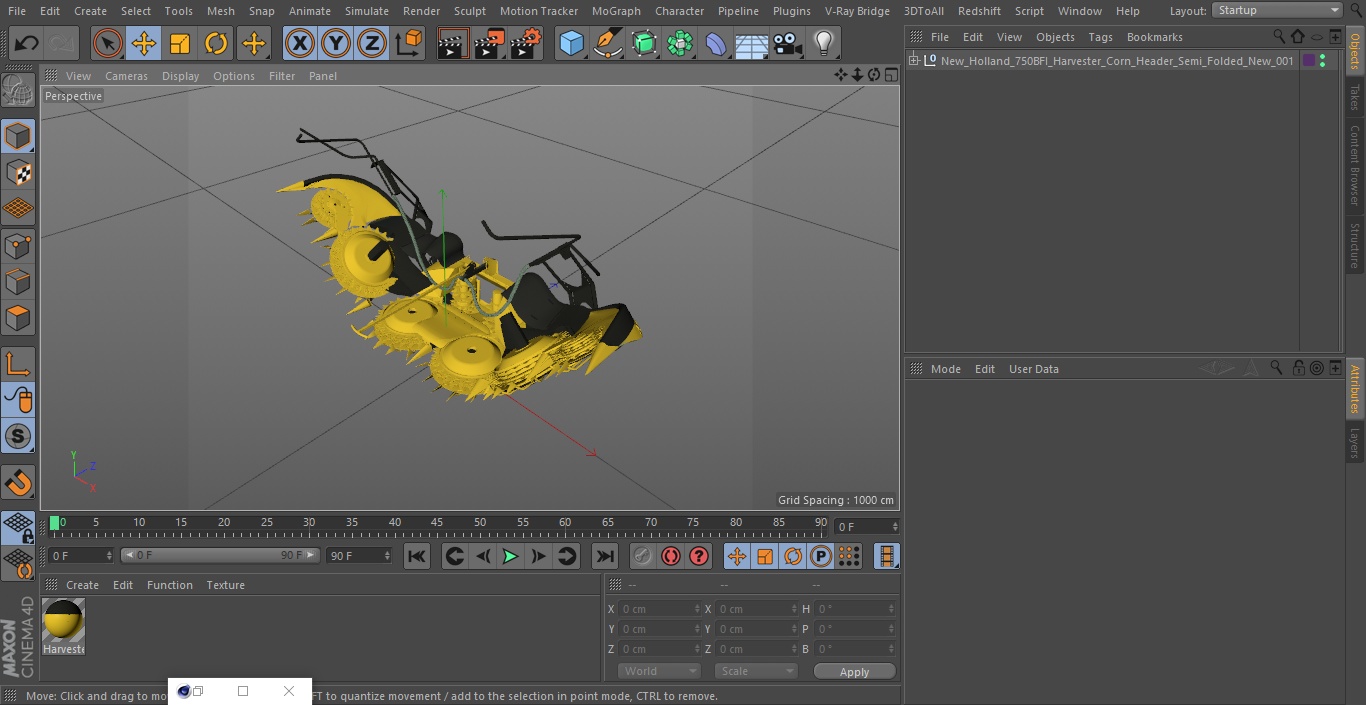Click the Apply button
This screenshot has width=1366, height=705.
854,672
